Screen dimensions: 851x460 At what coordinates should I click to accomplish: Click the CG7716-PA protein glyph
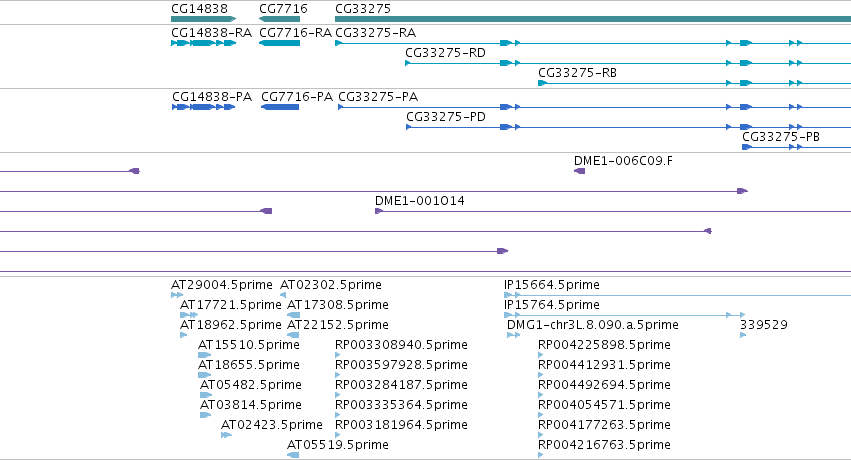click(x=280, y=107)
